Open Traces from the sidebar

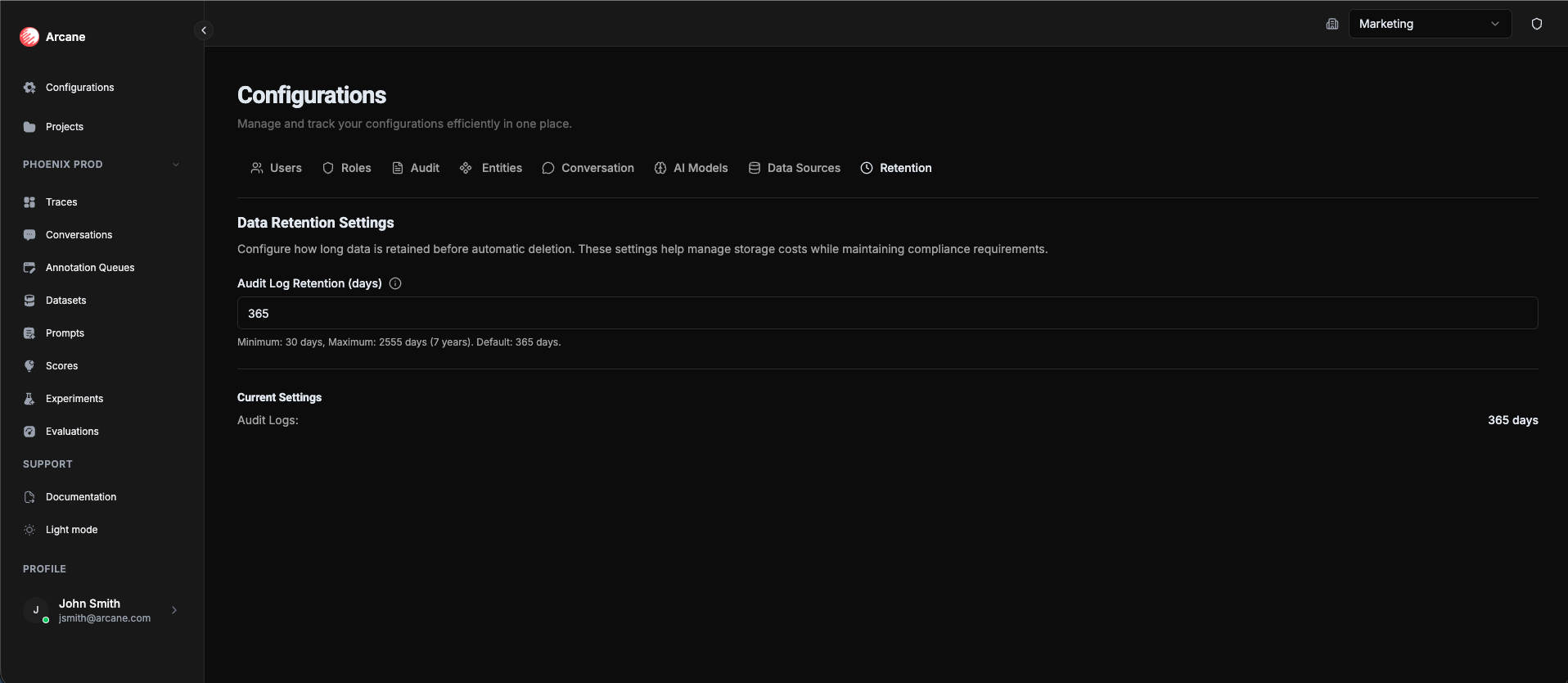tap(61, 202)
